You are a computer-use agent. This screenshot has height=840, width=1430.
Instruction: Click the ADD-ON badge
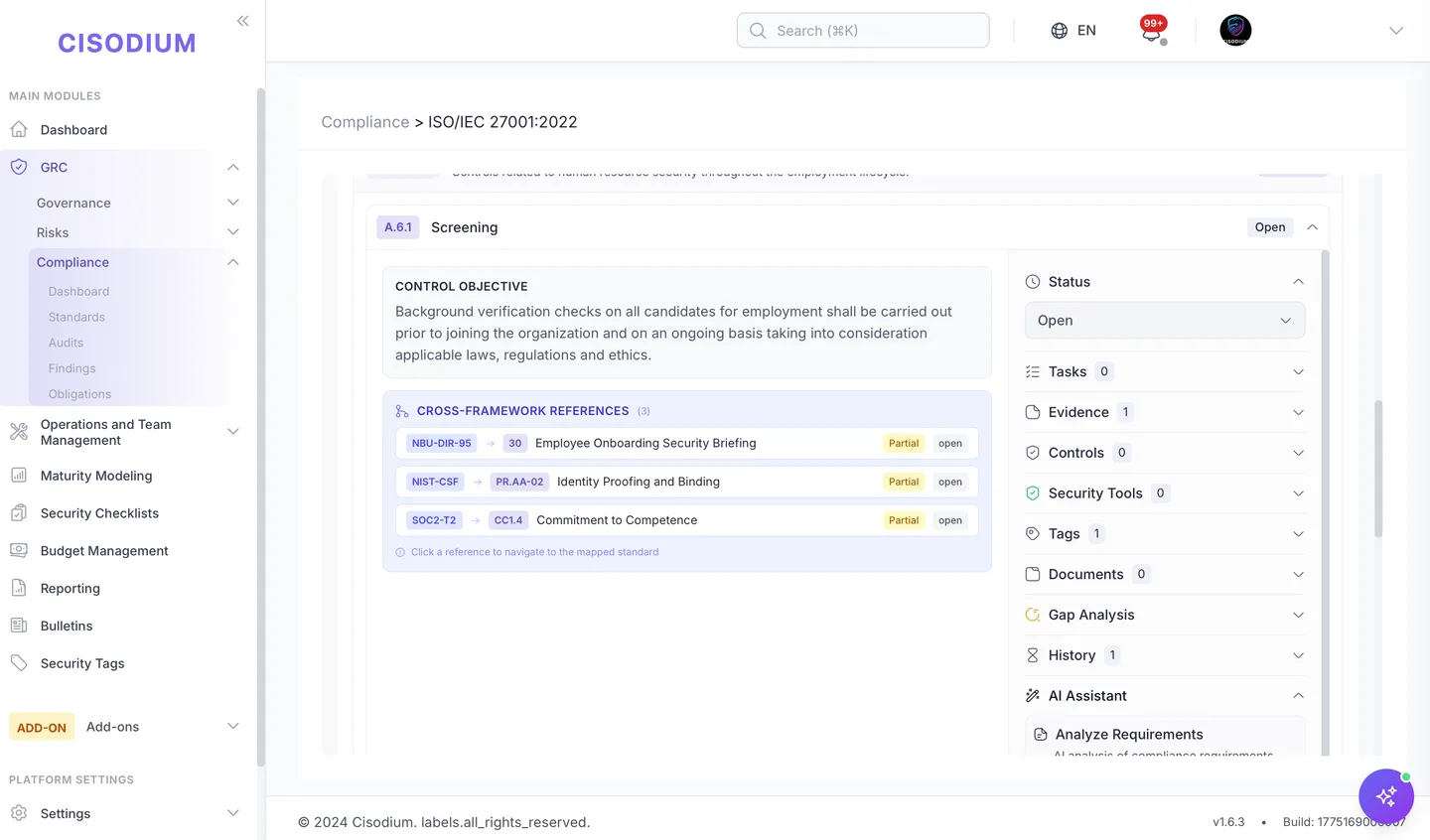(x=42, y=728)
